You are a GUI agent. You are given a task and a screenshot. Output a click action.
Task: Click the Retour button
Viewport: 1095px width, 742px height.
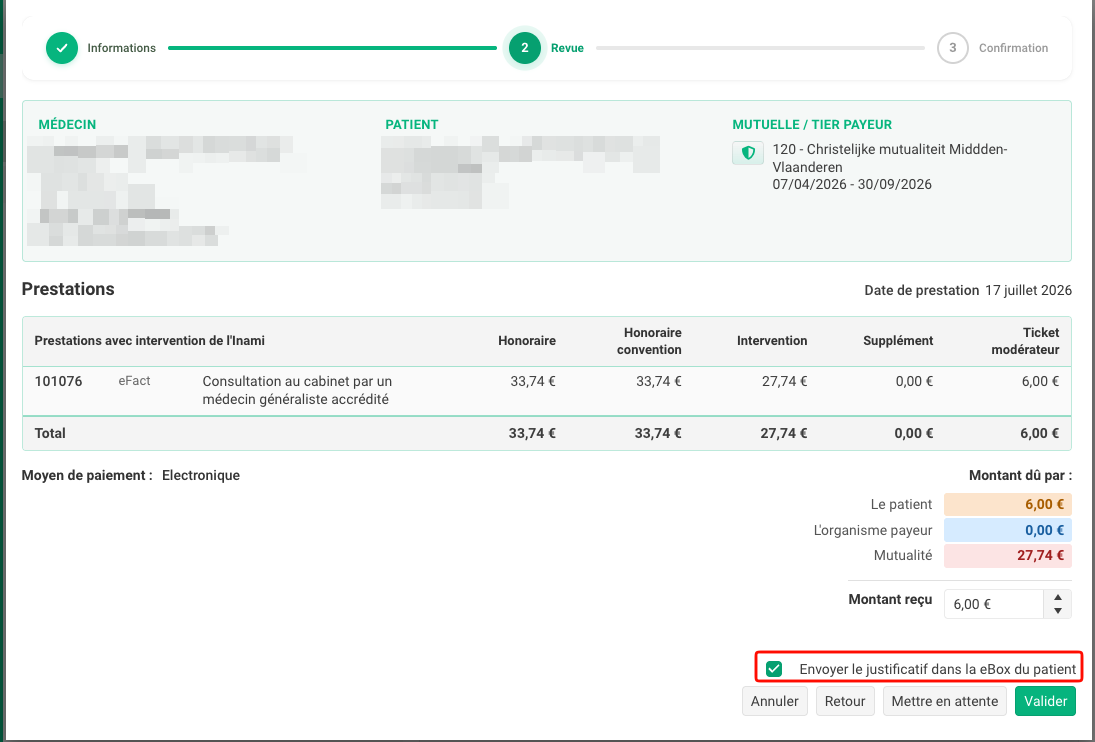(x=845, y=702)
